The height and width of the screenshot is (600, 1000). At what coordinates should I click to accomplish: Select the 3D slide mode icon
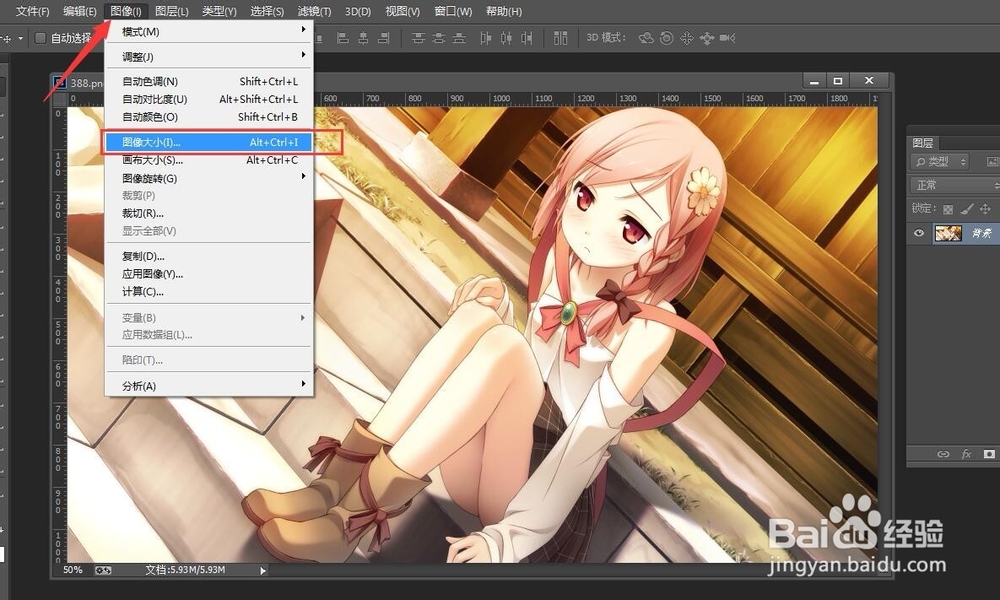pos(707,38)
